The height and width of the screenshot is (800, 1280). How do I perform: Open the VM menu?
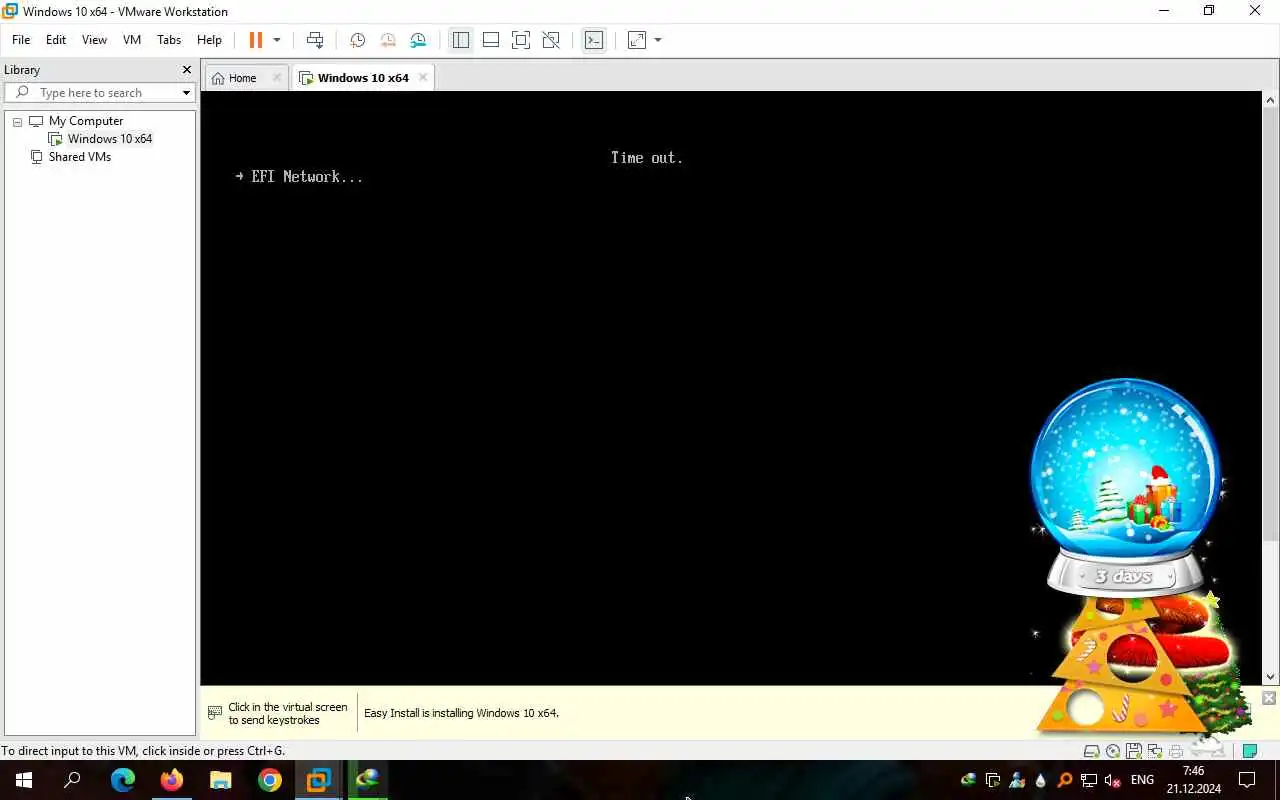(x=132, y=40)
